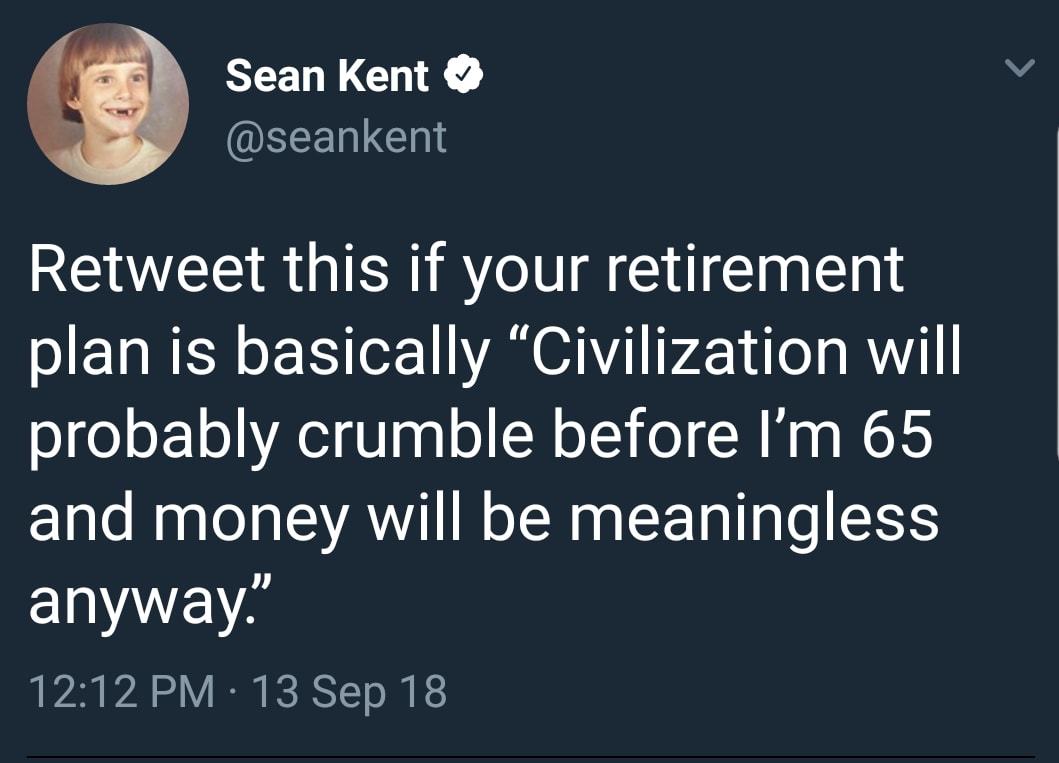Image resolution: width=1059 pixels, height=763 pixels.
Task: Click the word "this" in the tweet
Action: 340,271
